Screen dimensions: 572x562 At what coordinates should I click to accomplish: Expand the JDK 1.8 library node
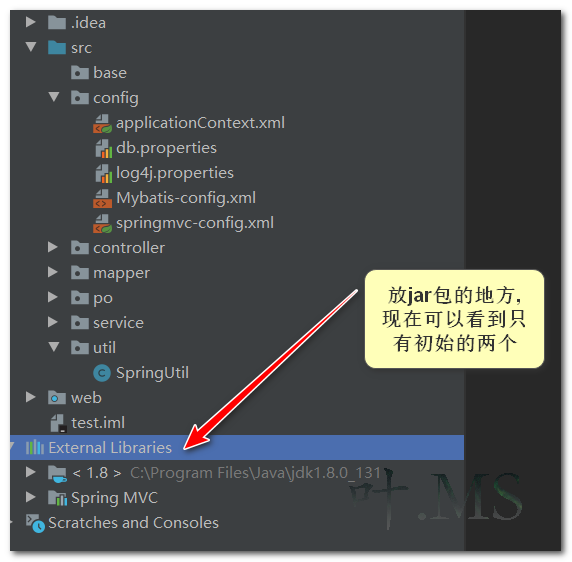31,472
